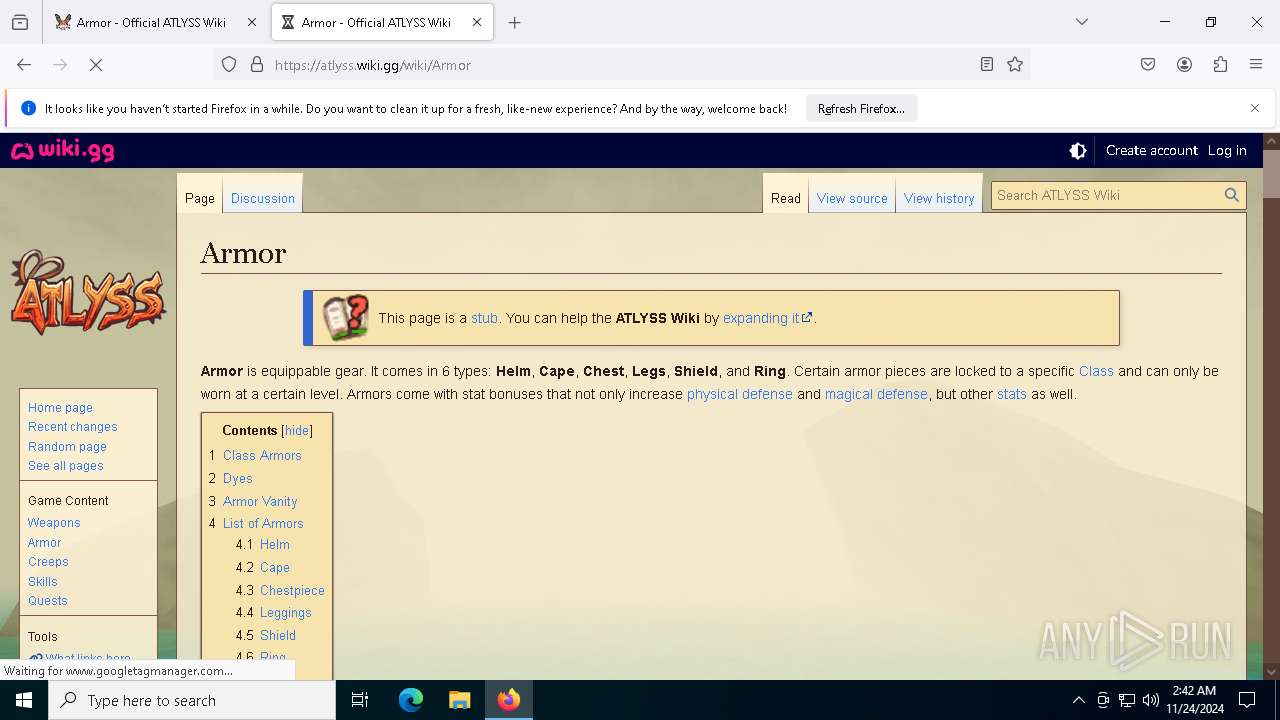
Task: Open the Firefox application menu (hamburger)
Action: 1256,64
